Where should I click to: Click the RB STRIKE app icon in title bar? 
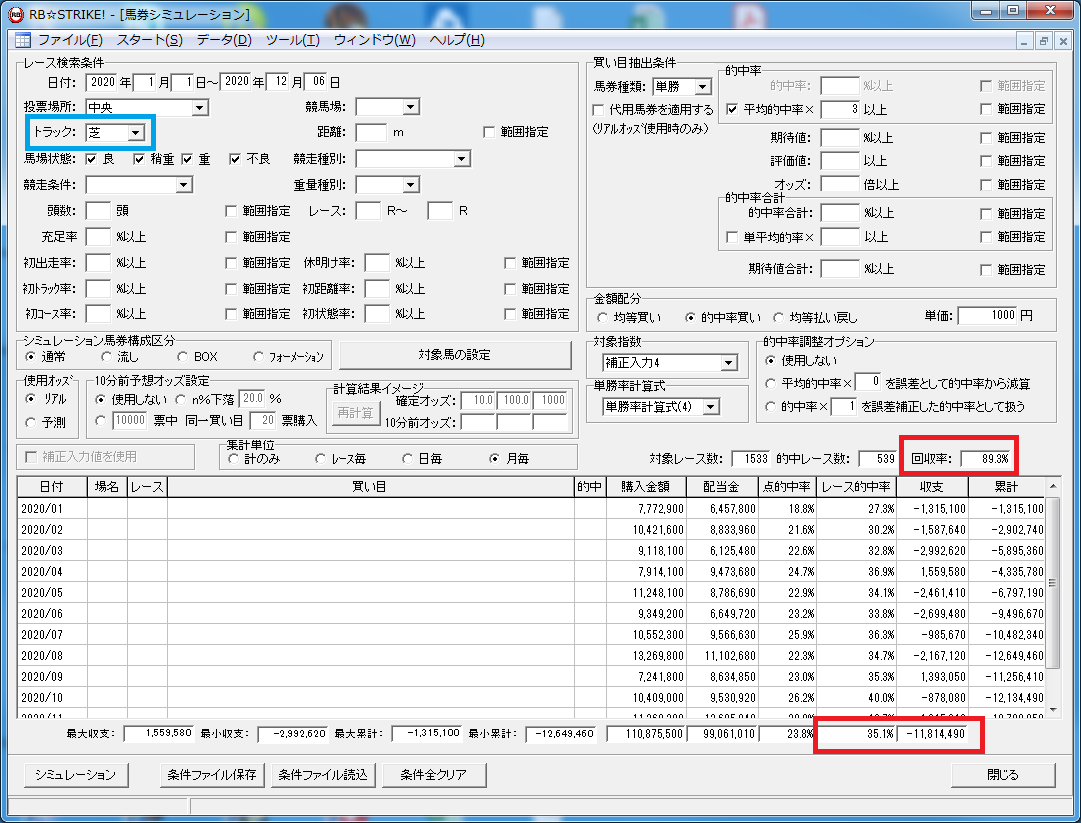16,14
